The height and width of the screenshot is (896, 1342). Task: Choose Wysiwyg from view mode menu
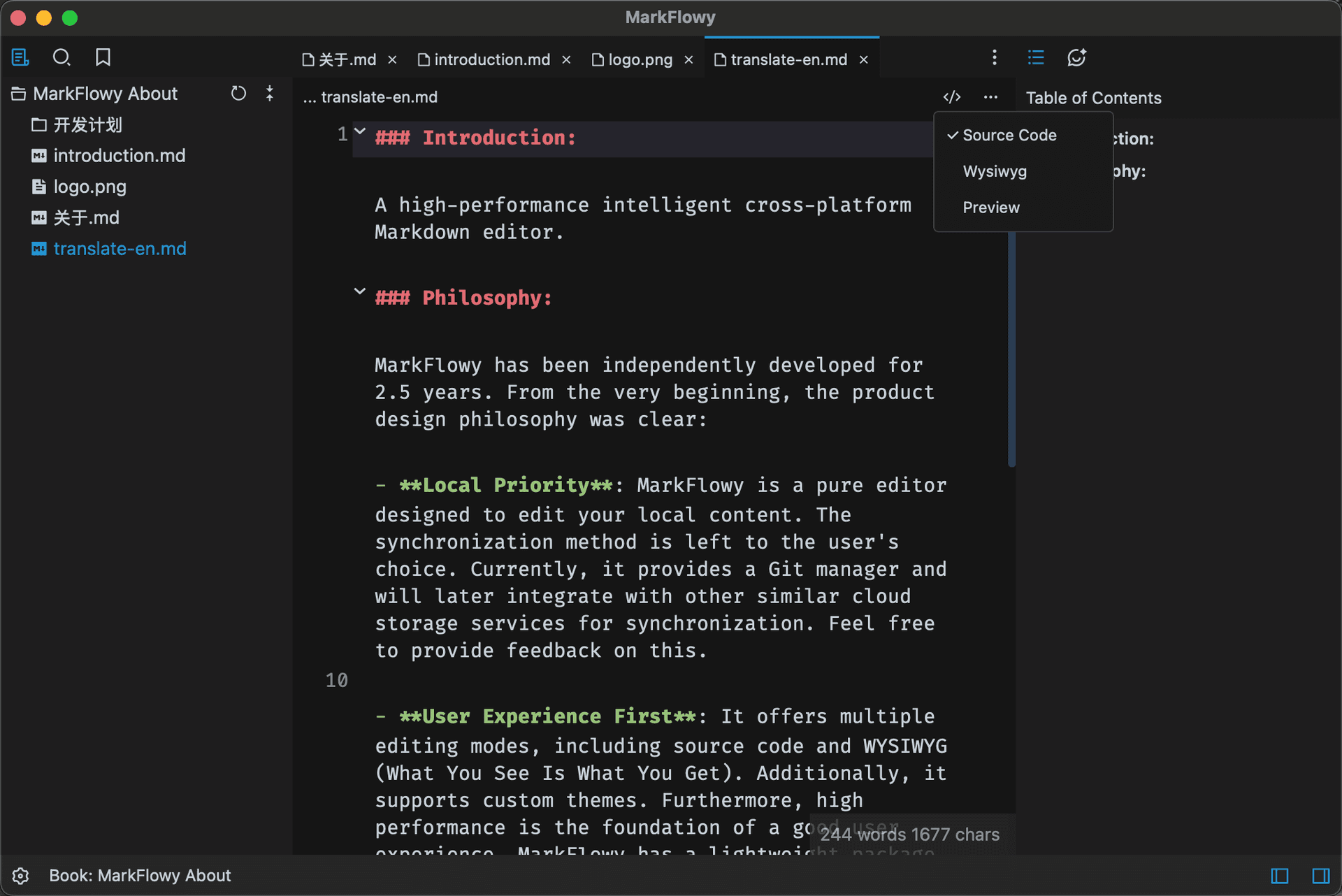point(995,171)
